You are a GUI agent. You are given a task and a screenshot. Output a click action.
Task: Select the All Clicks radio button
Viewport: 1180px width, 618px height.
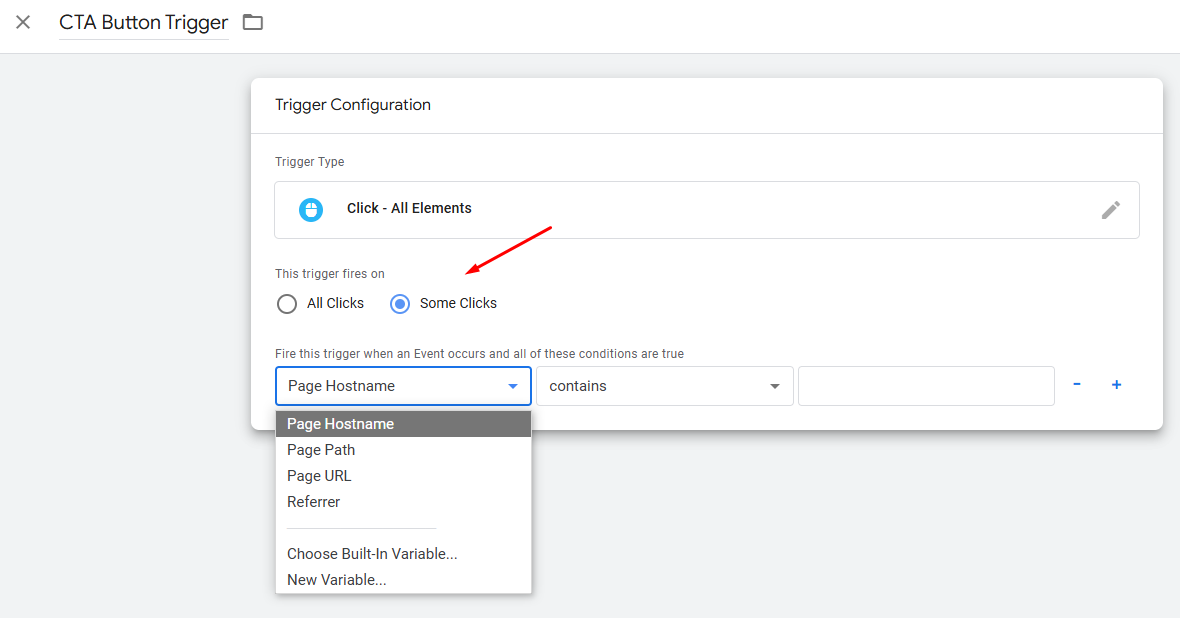[287, 304]
